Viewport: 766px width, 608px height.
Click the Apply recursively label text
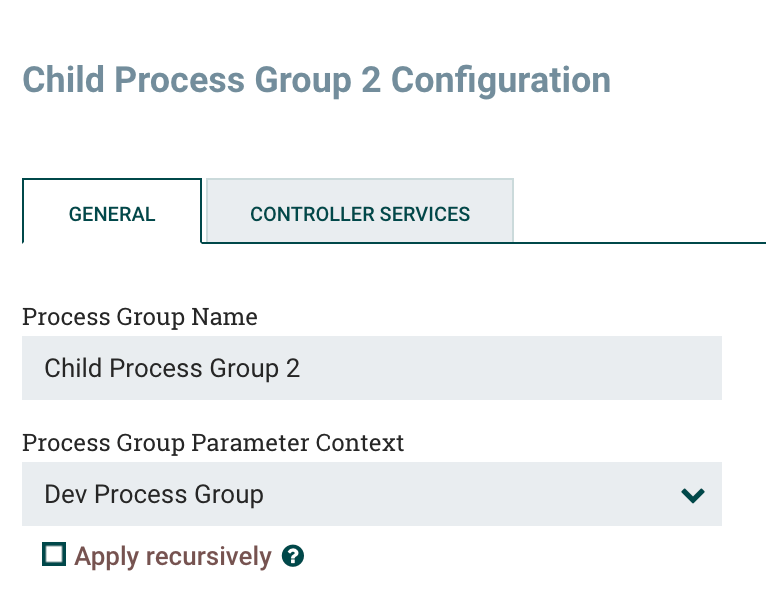172,556
